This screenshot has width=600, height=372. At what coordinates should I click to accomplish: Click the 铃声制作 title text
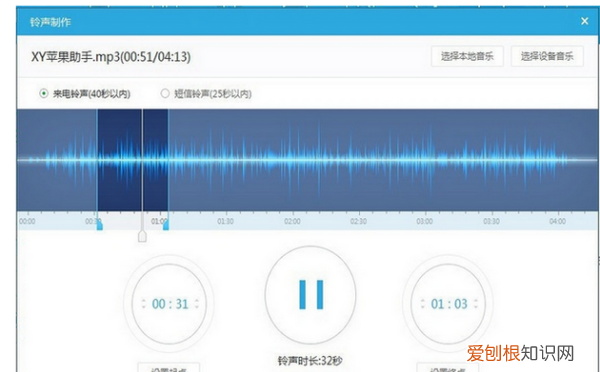pyautogui.click(x=50, y=22)
